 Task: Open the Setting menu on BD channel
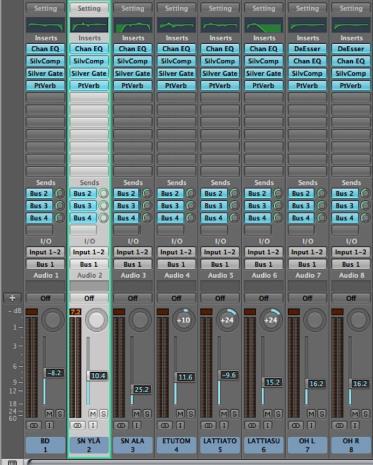coord(45,8)
